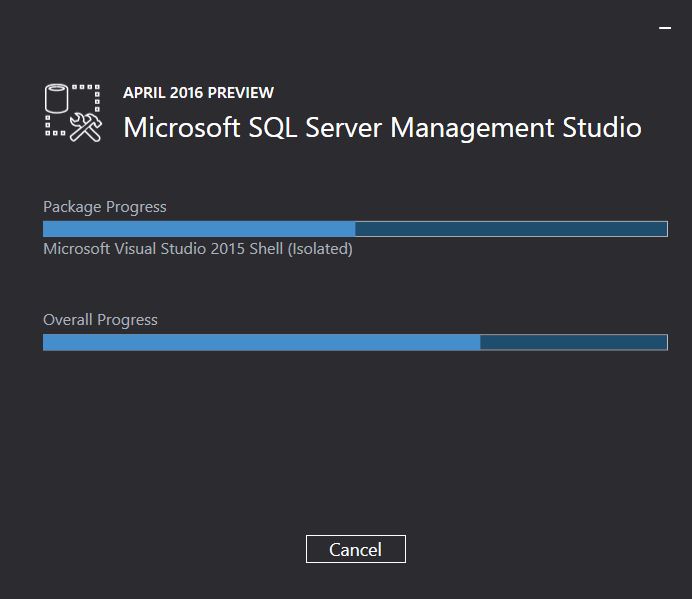Click the word Studio in the main title
The image size is (692, 599).
point(601,128)
